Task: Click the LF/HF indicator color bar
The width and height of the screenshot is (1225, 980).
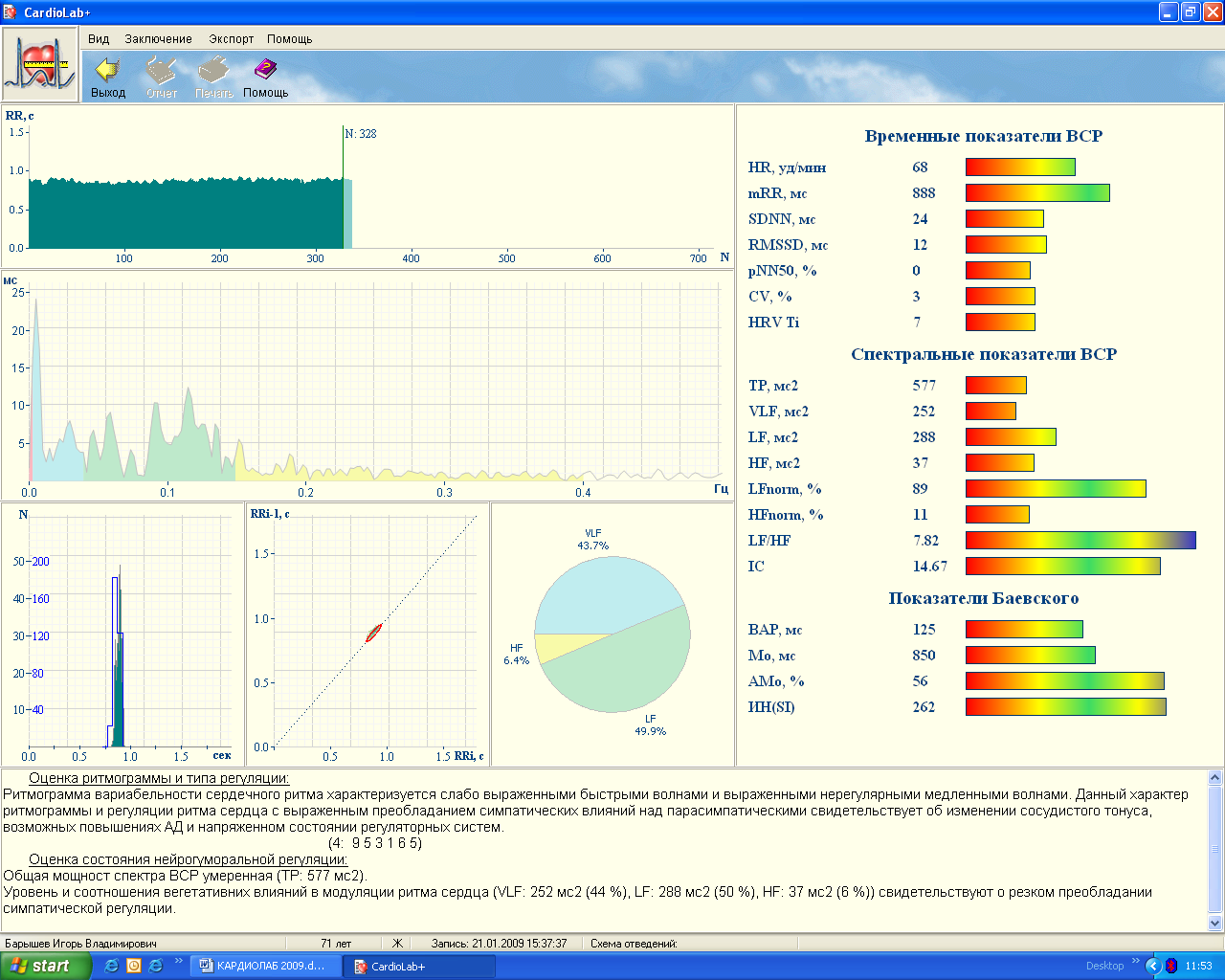Action: pyautogui.click(x=1080, y=541)
